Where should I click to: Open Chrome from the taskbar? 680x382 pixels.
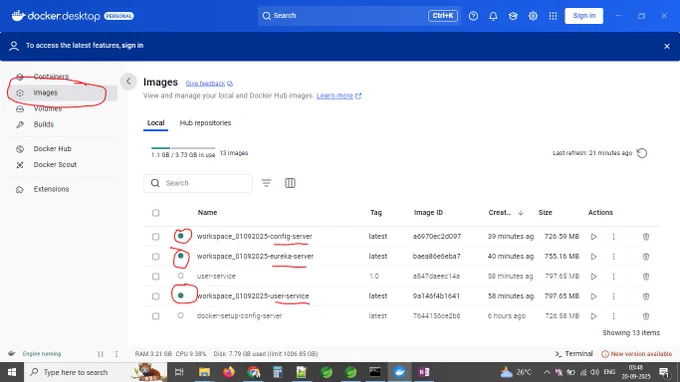[254, 372]
